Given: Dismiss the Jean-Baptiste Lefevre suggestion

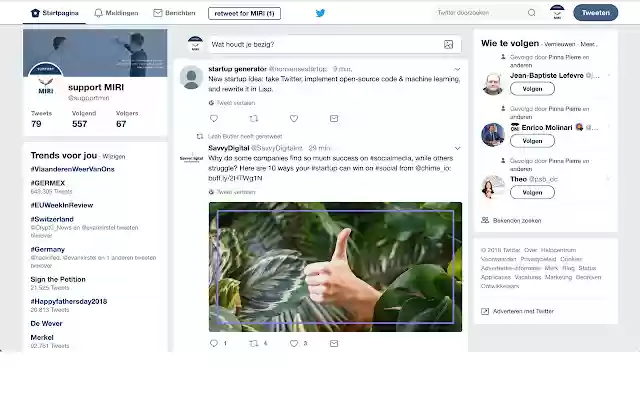Looking at the screenshot, I should pyautogui.click(x=609, y=75).
